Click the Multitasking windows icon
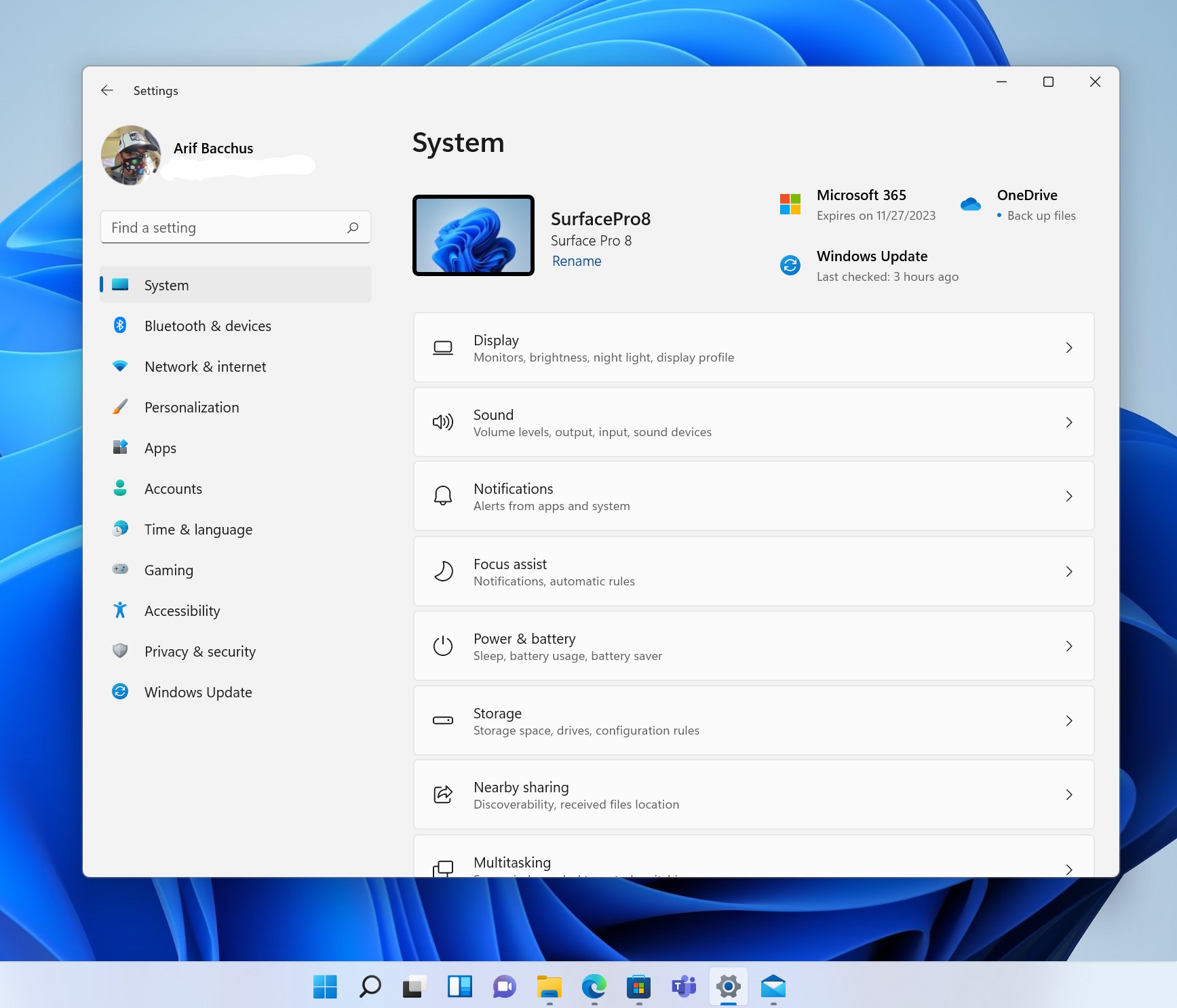 pyautogui.click(x=443, y=868)
